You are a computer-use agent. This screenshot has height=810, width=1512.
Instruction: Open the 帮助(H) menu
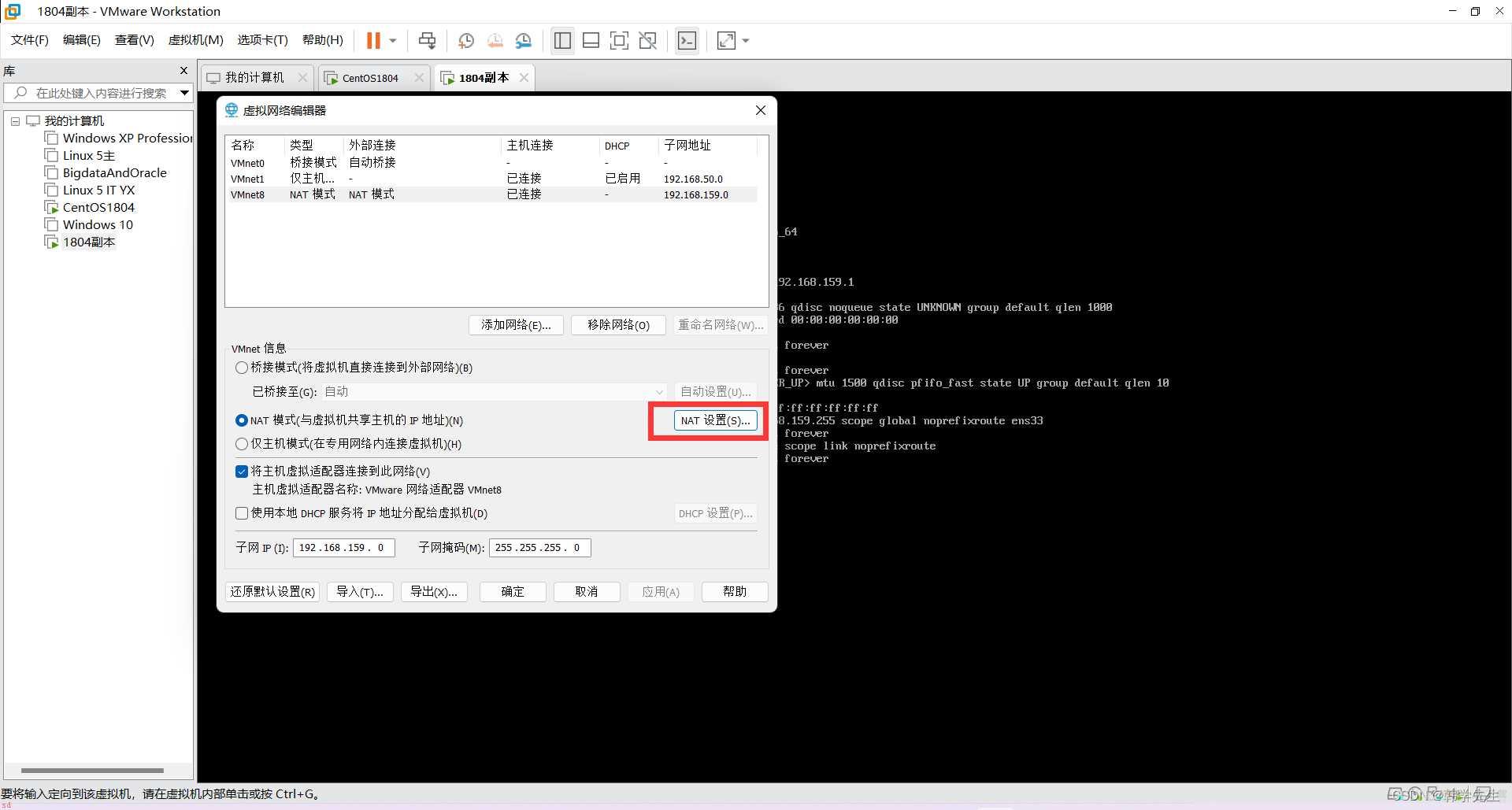pos(323,40)
